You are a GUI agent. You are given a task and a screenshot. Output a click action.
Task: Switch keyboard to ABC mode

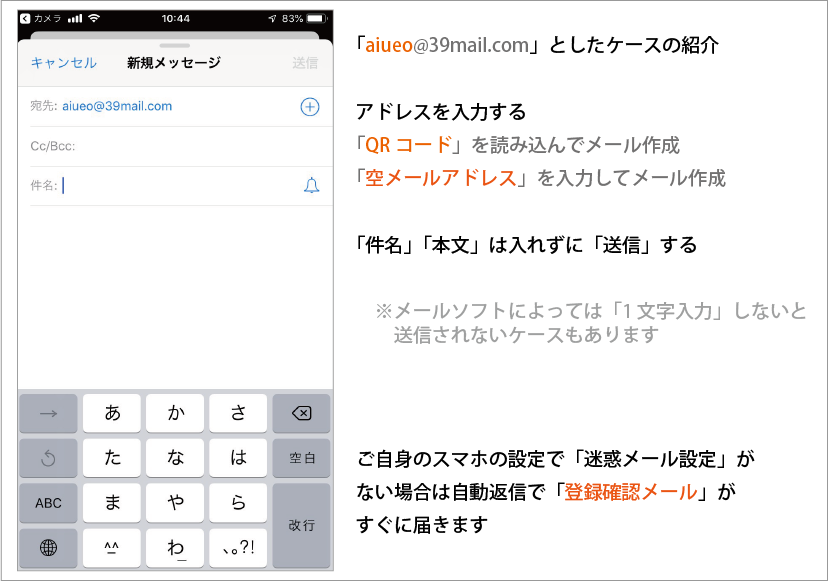[48, 503]
